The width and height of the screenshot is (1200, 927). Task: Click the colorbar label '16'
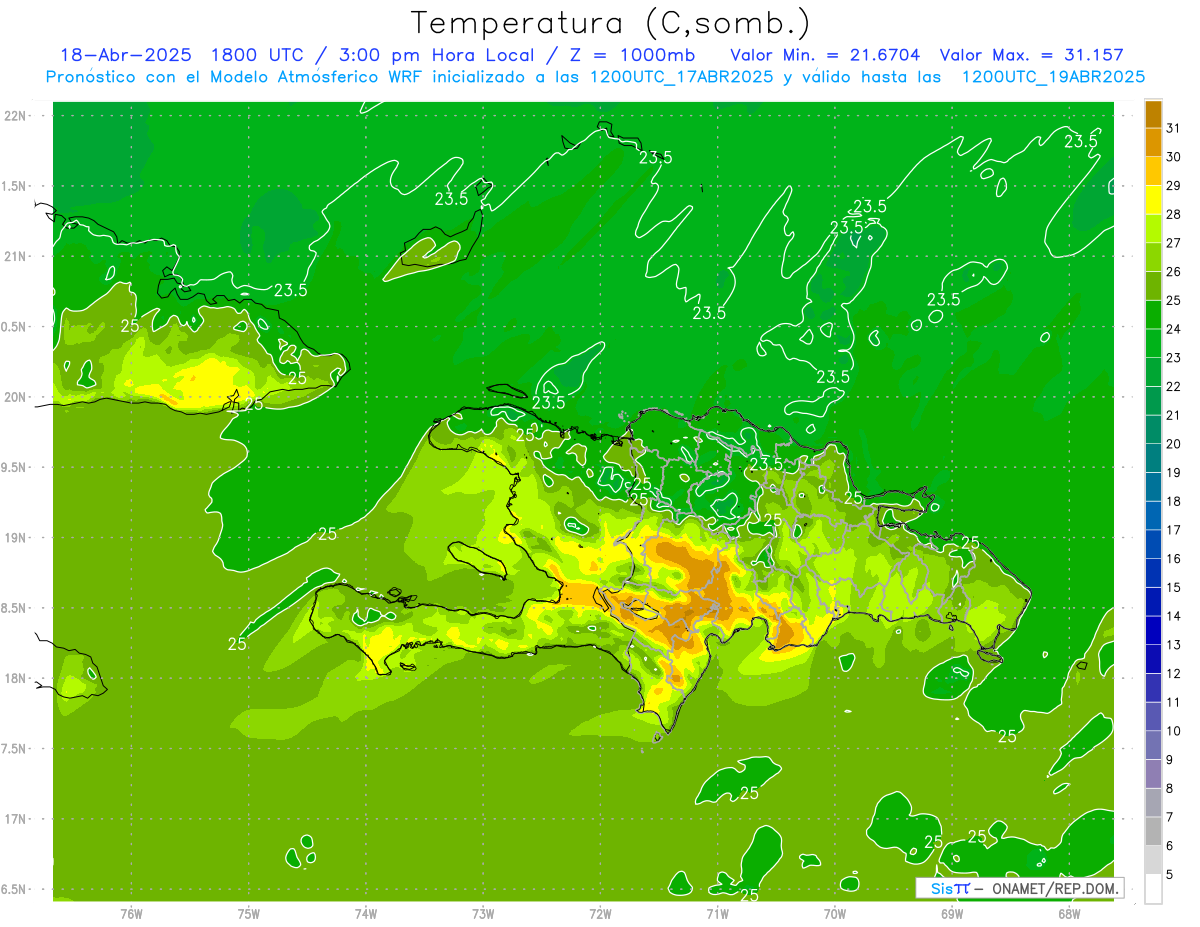[x=1174, y=559]
